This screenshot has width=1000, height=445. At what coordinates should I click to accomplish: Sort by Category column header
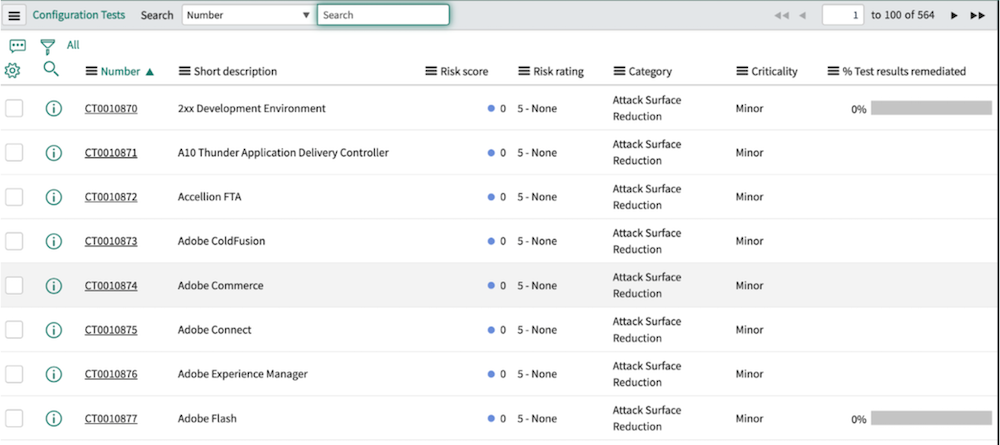(x=650, y=72)
